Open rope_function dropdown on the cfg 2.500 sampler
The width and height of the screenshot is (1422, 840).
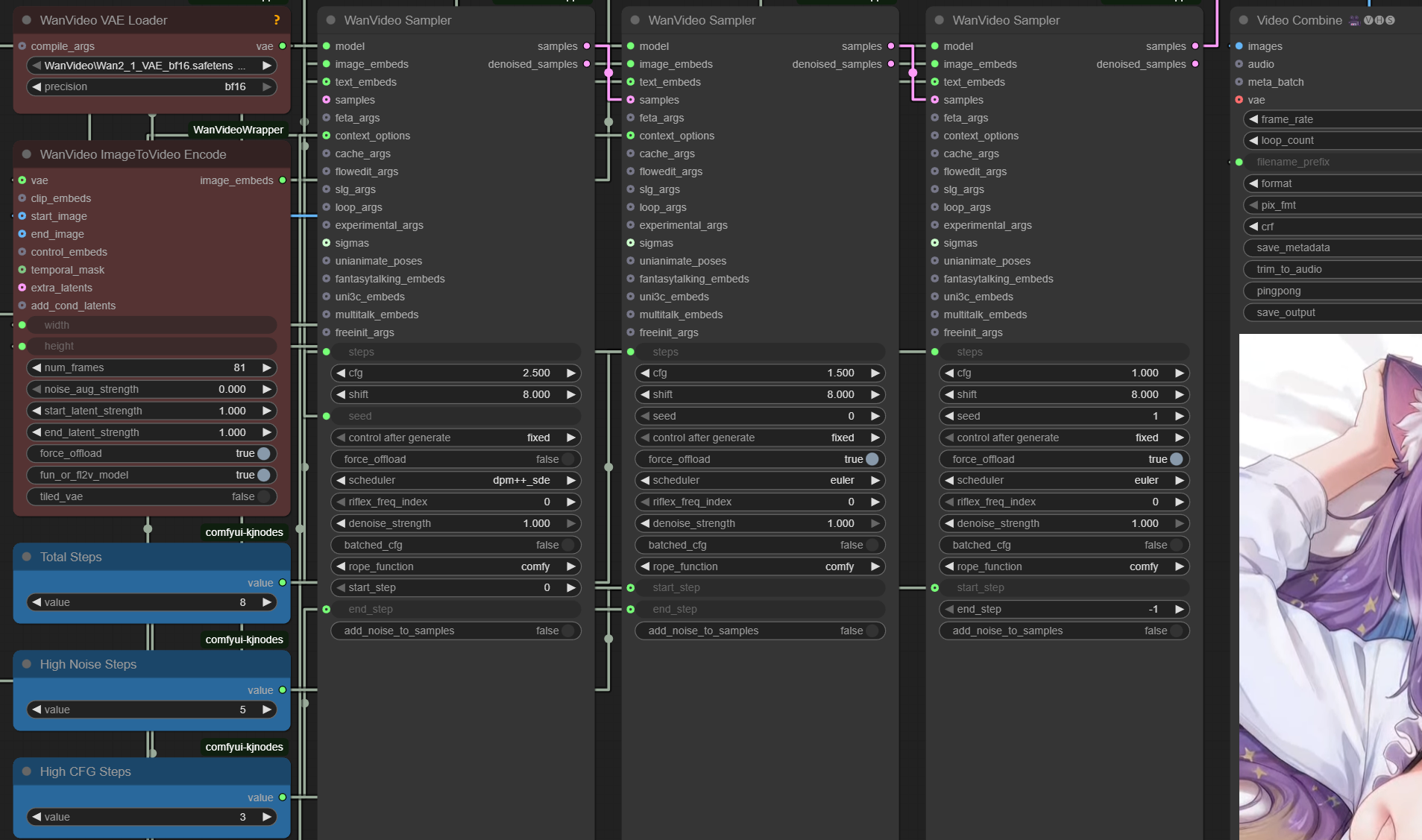(x=456, y=566)
